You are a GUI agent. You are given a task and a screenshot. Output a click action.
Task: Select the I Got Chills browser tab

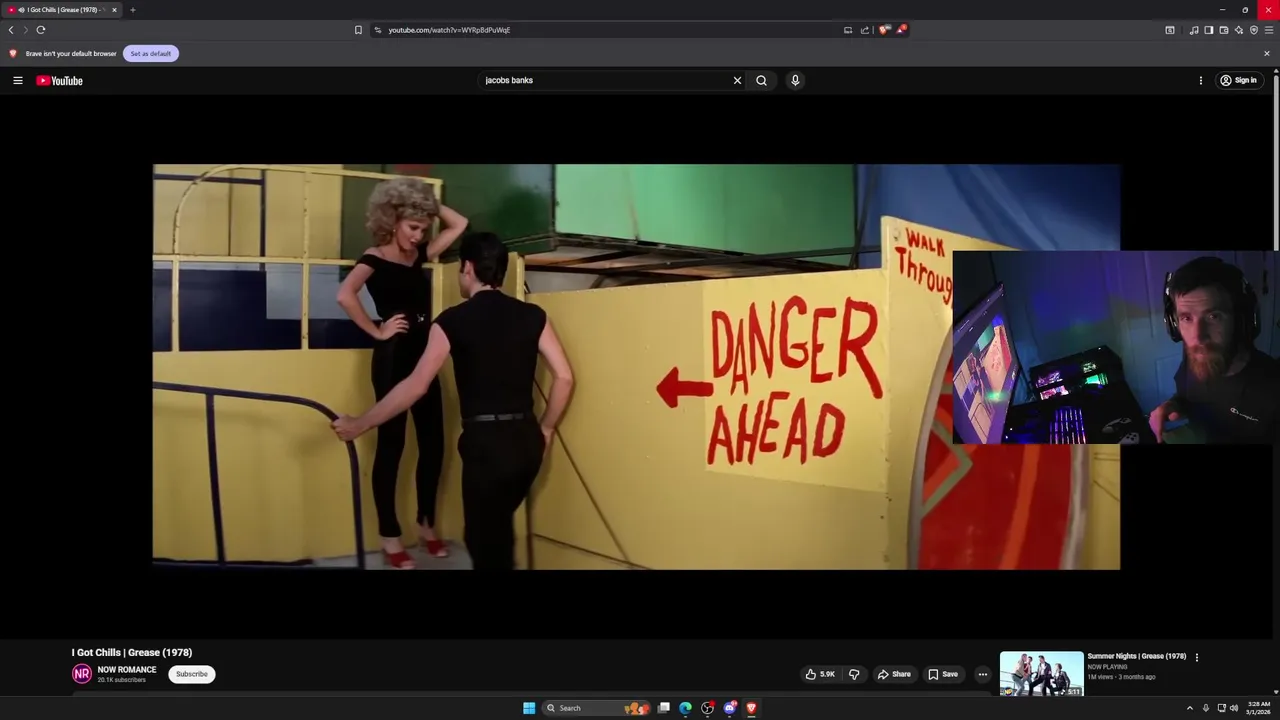click(62, 10)
